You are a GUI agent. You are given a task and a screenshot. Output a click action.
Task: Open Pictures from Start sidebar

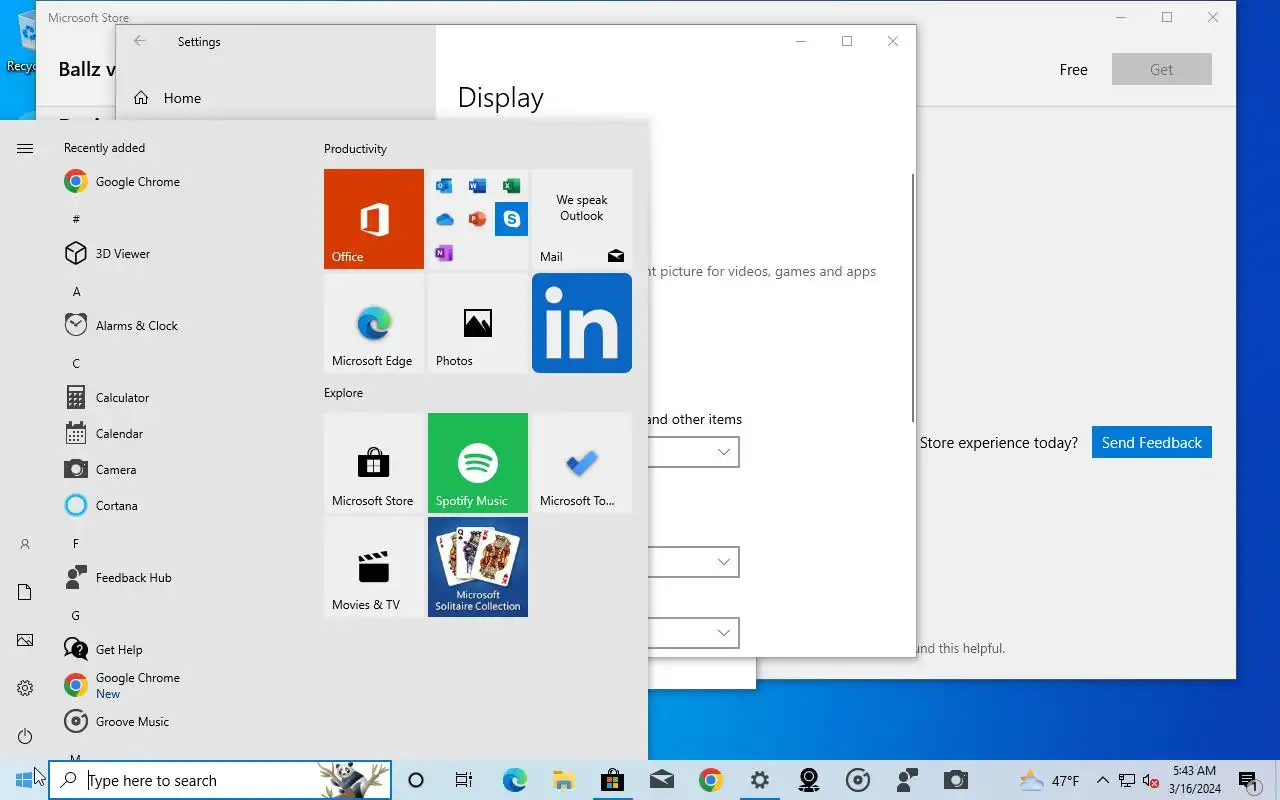click(x=25, y=640)
